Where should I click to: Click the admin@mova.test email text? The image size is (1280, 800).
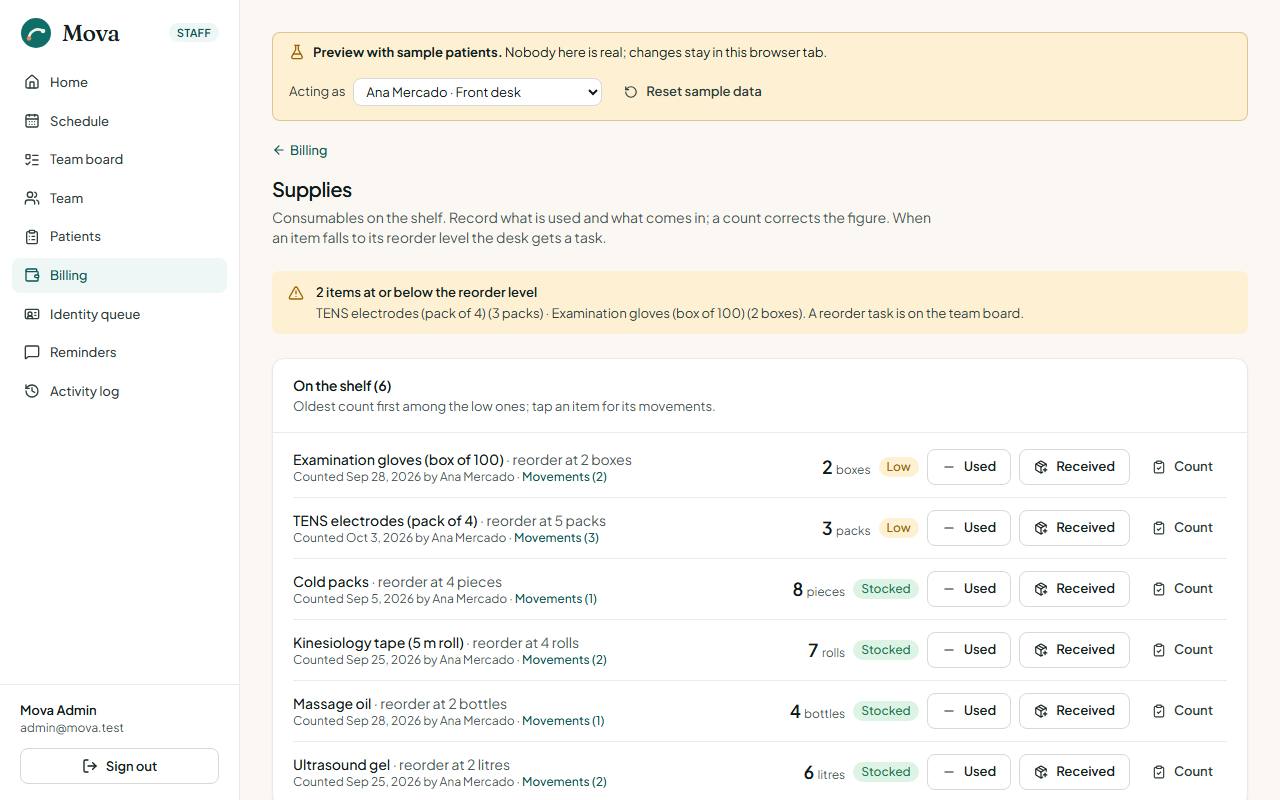pos(72,728)
